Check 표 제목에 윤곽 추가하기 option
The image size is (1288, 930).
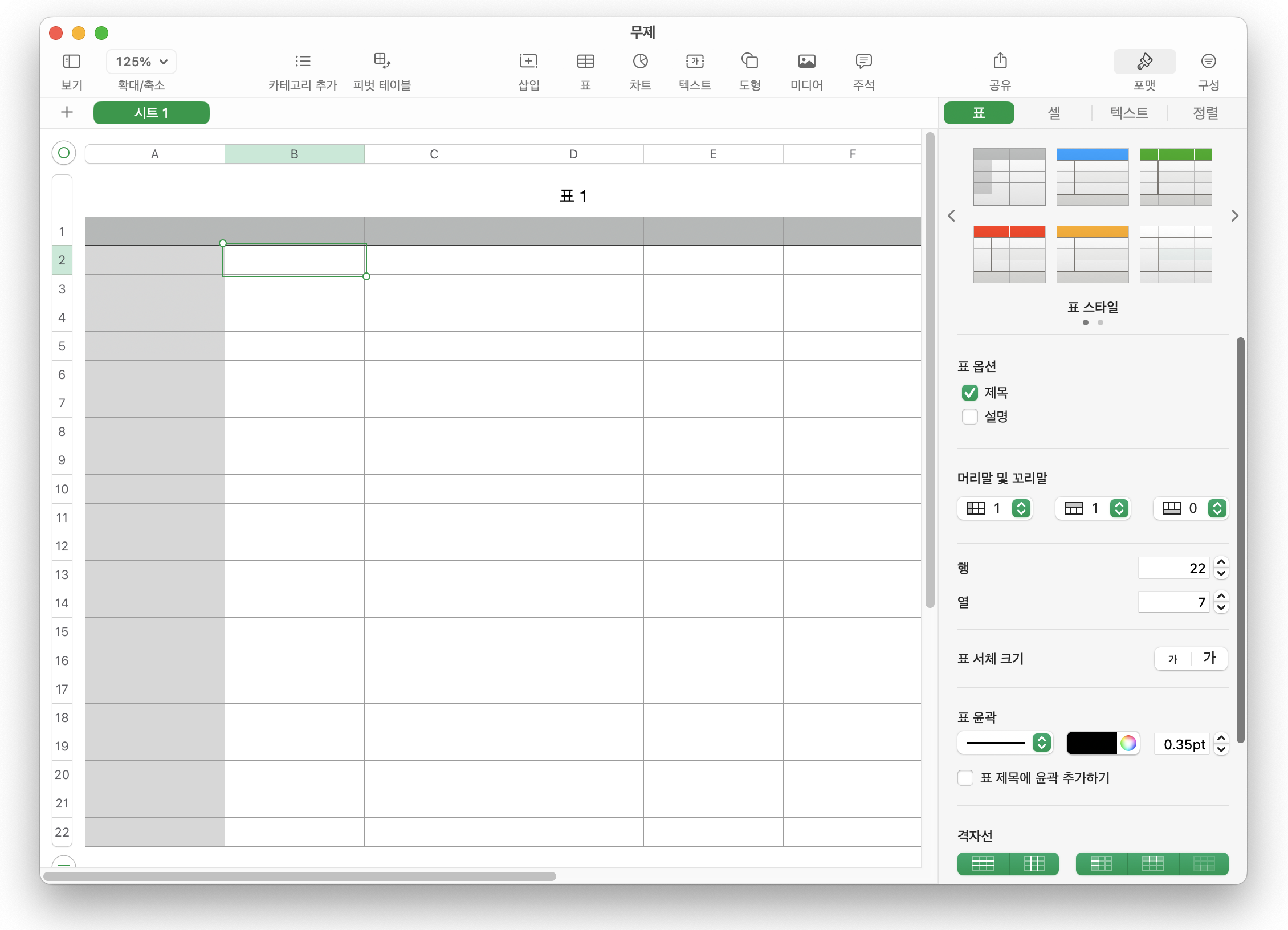(x=965, y=778)
